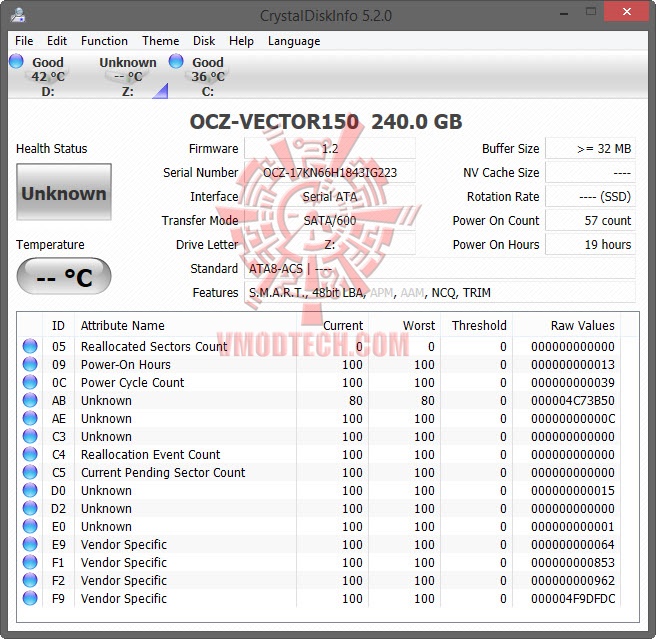Click raw value 000000000853
Viewport: 656px width, 639px height.
click(572, 562)
